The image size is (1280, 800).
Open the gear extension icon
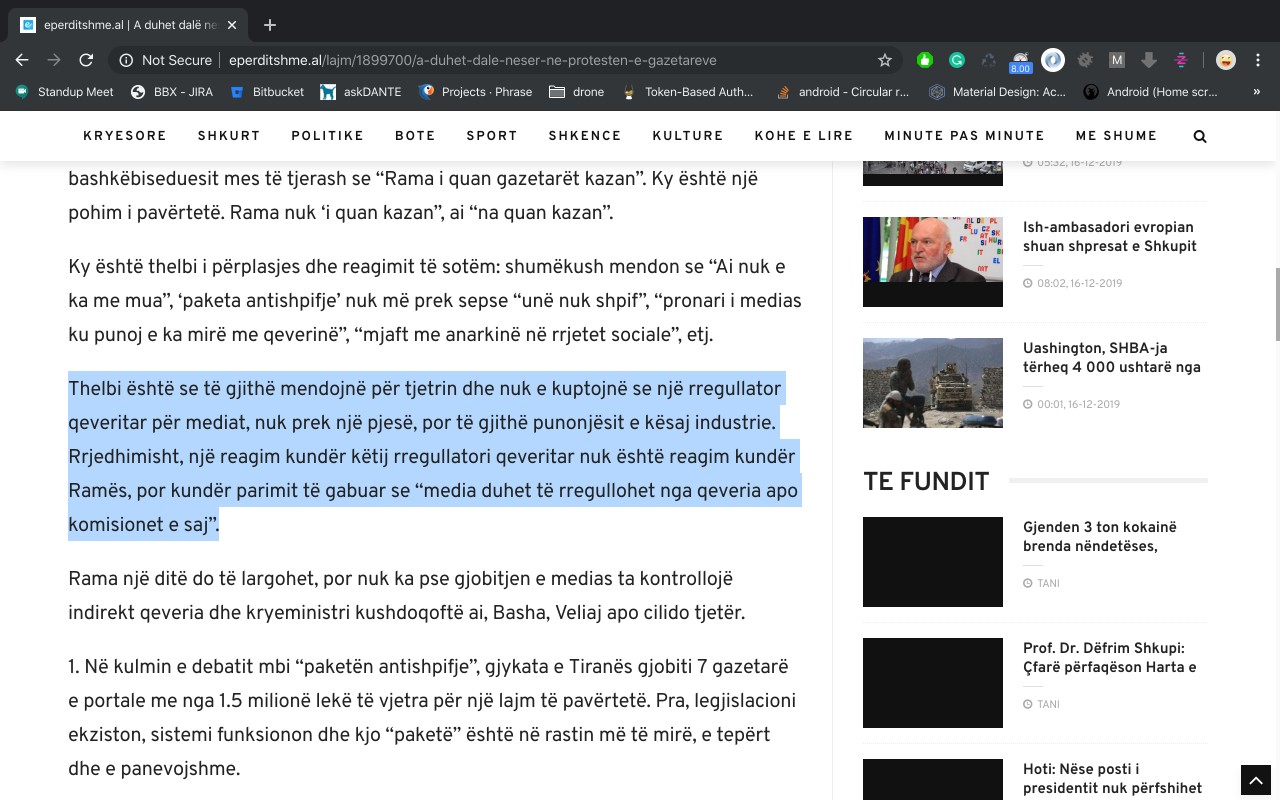(1085, 60)
